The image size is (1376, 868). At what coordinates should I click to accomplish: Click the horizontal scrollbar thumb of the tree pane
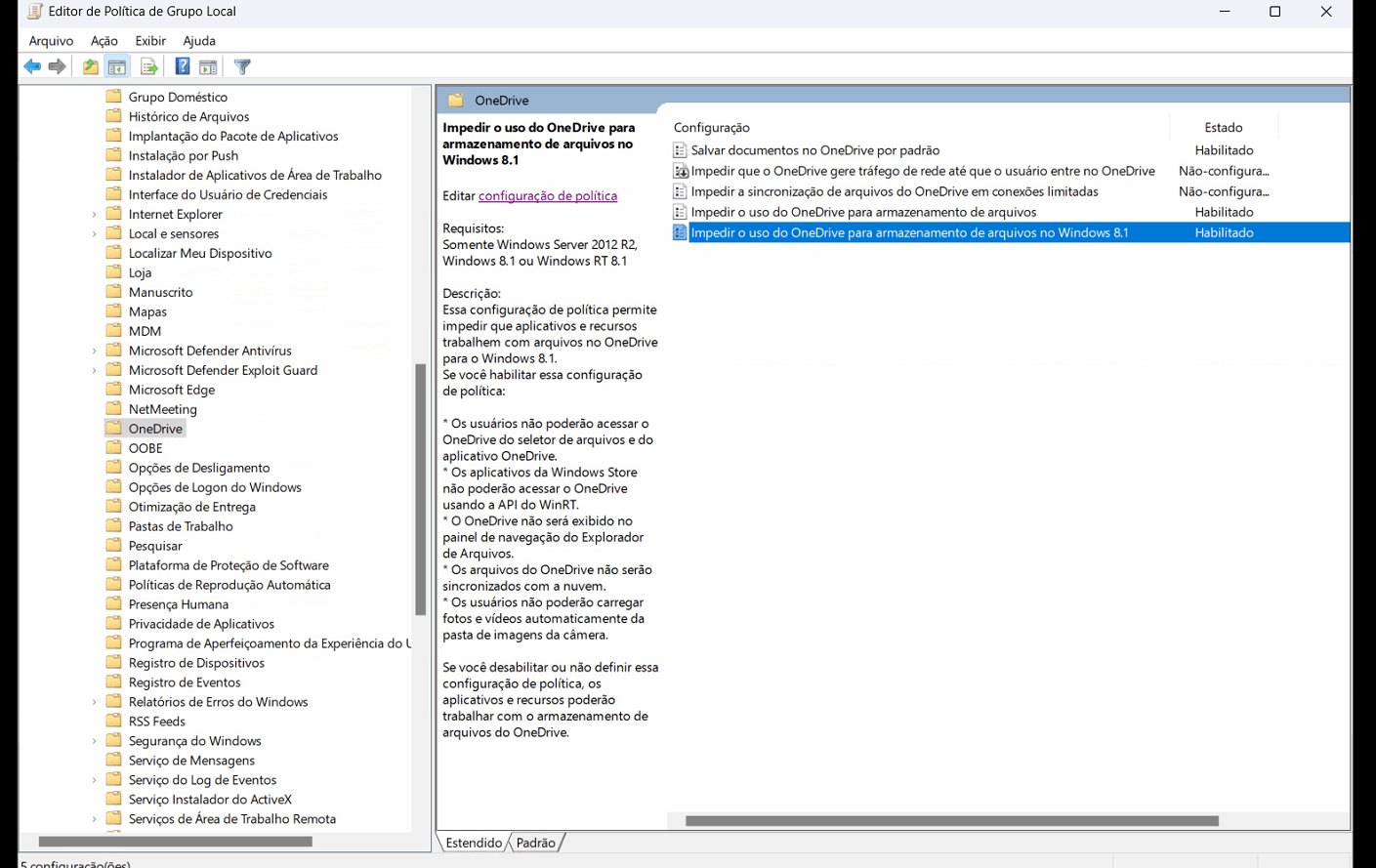(x=176, y=841)
